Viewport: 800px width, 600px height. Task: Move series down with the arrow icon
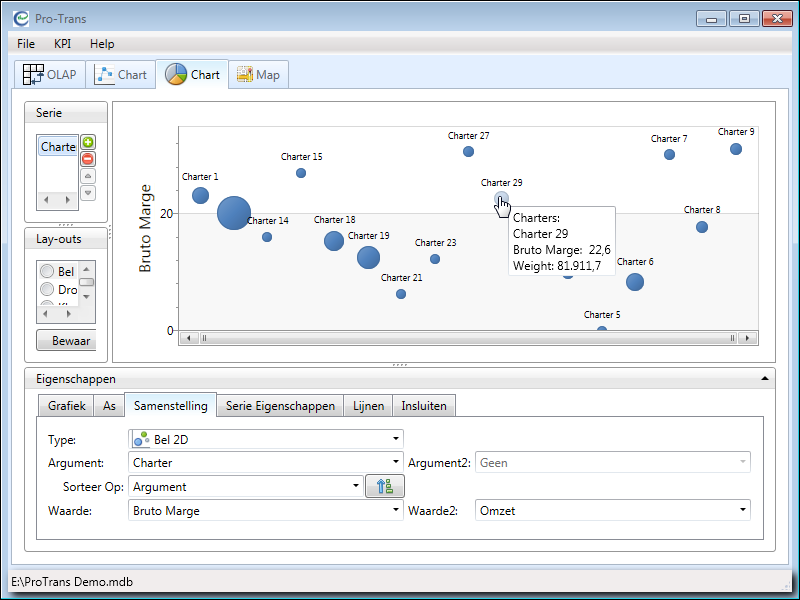pyautogui.click(x=88, y=192)
